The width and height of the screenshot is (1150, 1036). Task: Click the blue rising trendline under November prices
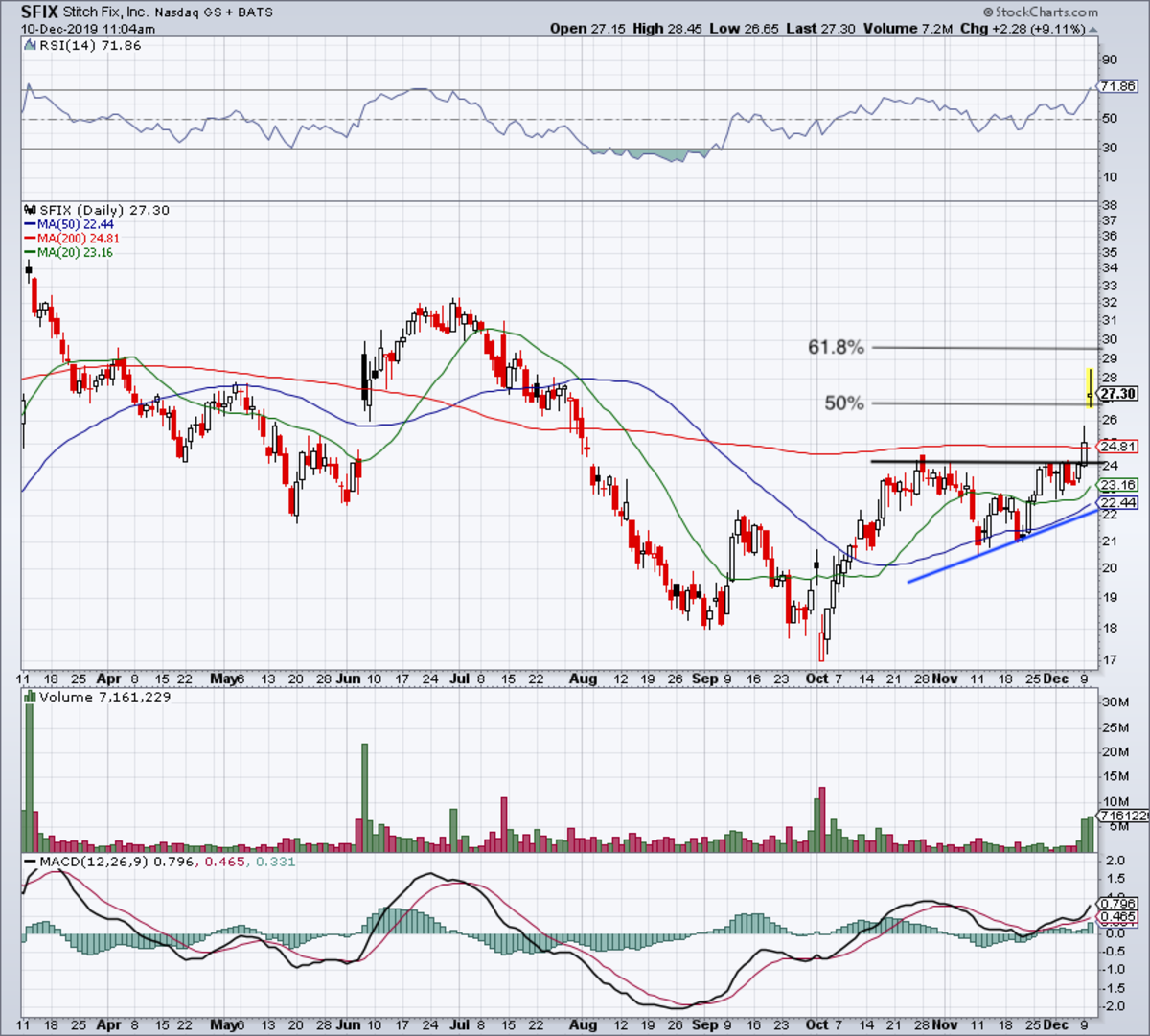pyautogui.click(x=1002, y=545)
